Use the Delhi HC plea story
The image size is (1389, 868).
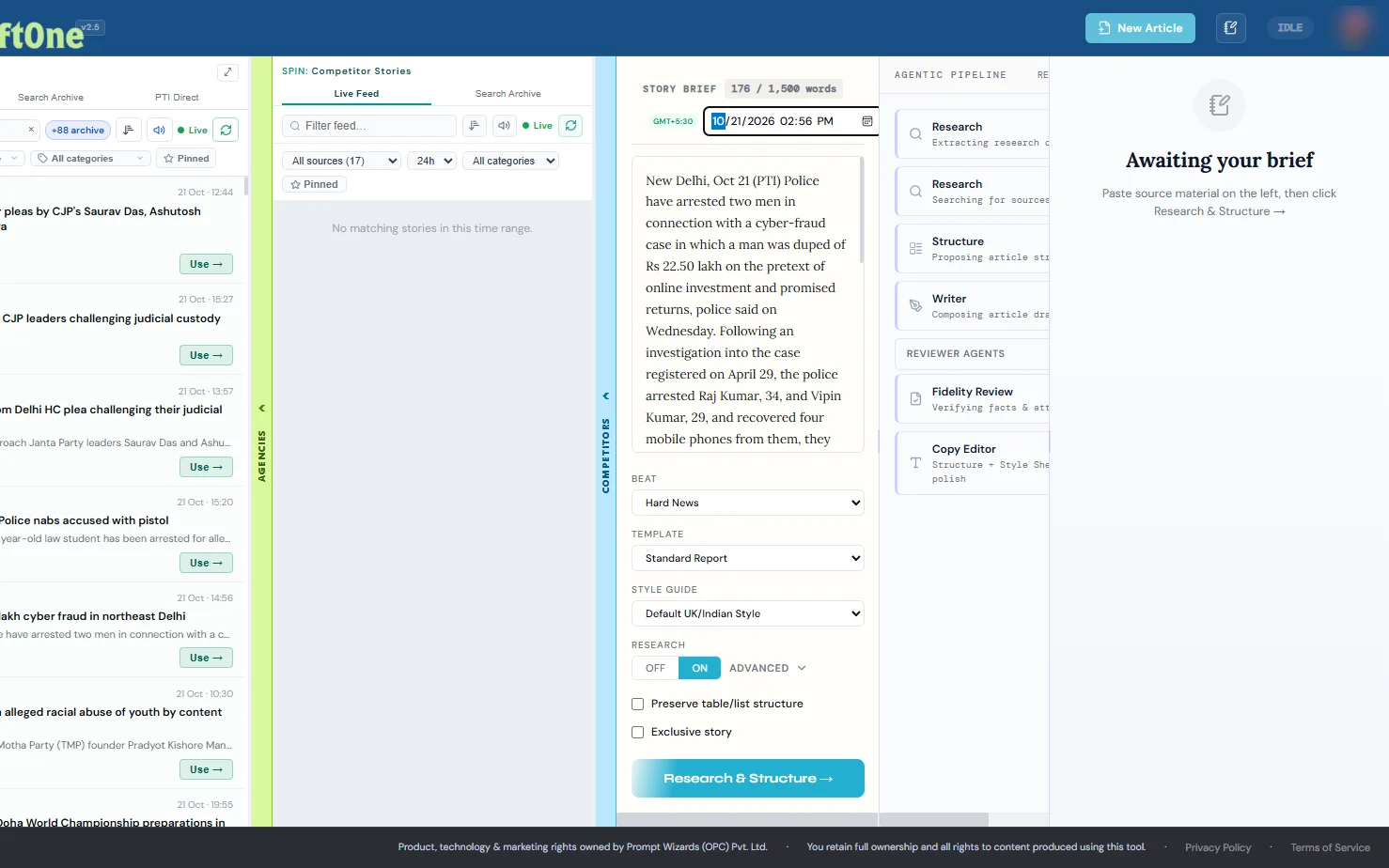tap(206, 467)
